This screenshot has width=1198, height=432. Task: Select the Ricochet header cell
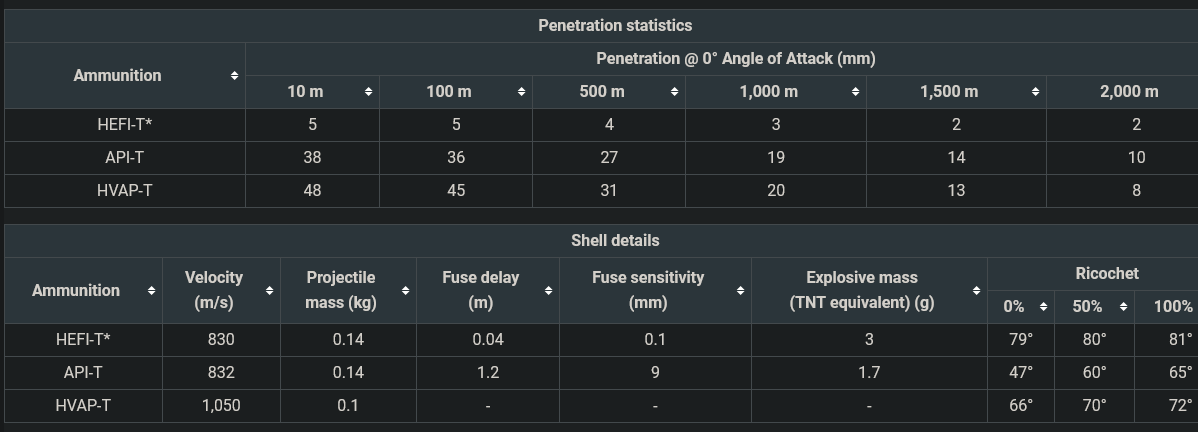pos(1106,273)
